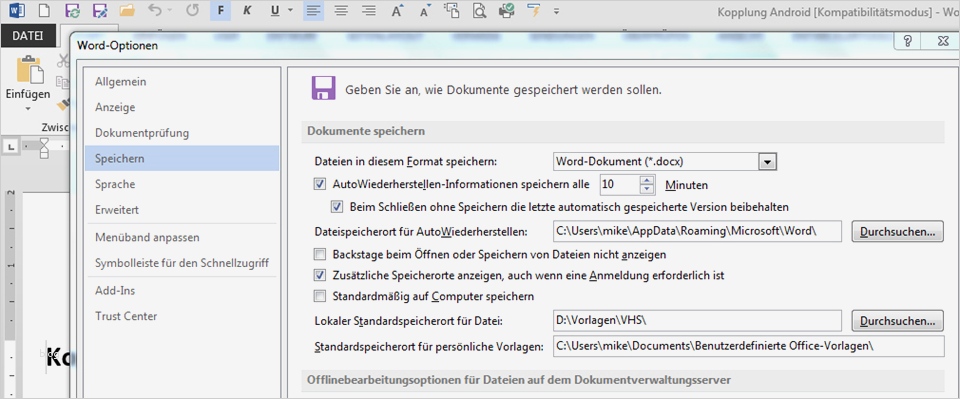Click the save icon with green arrows
This screenshot has height=399, width=960.
[x=72, y=10]
